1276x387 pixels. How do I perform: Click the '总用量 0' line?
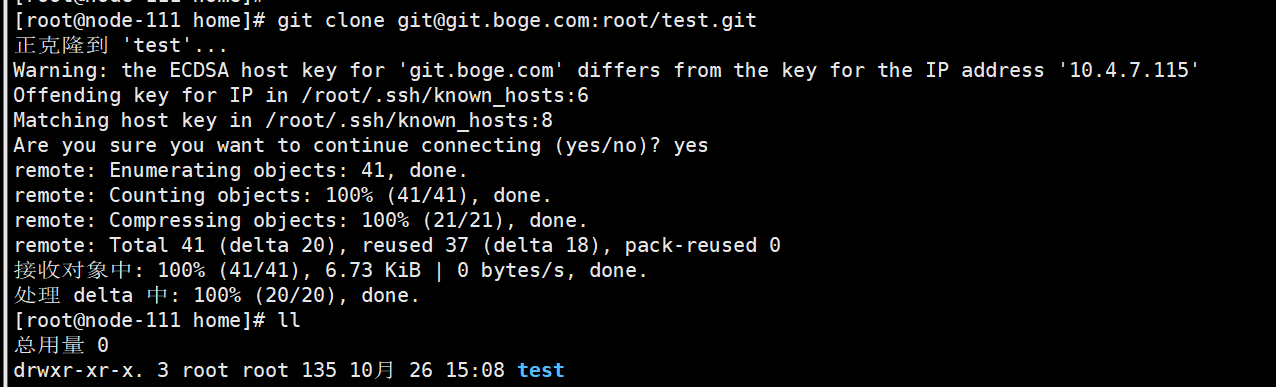61,345
